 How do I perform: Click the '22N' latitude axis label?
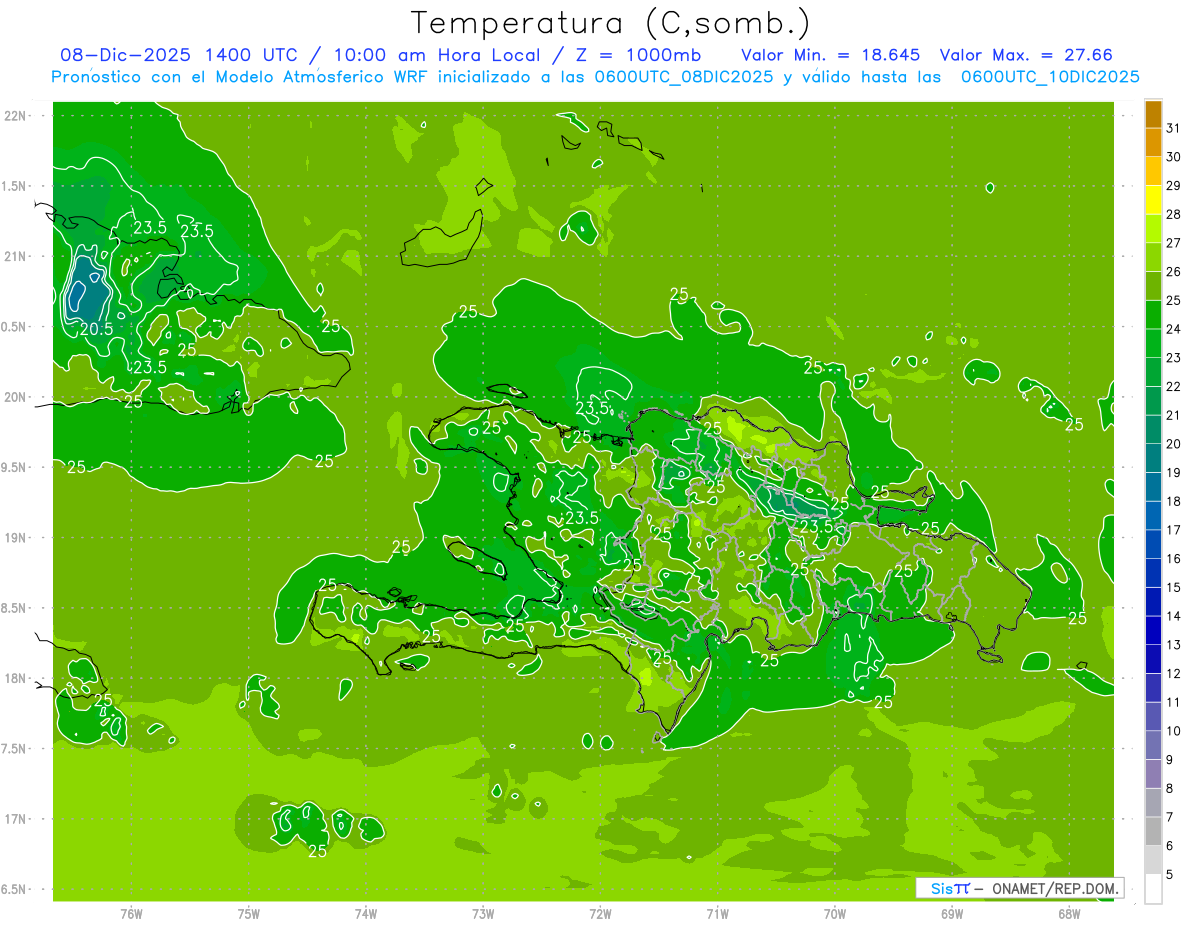[x=15, y=116]
